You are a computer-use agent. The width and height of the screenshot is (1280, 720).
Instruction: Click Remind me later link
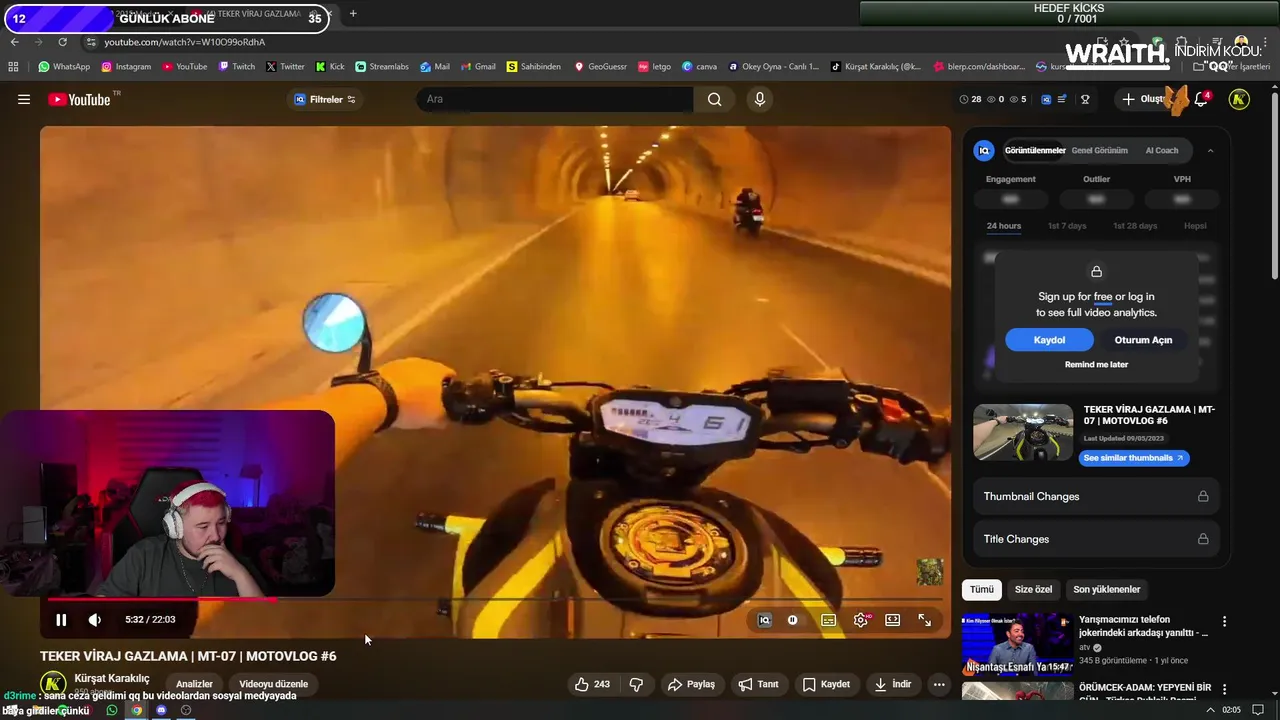coord(1096,365)
